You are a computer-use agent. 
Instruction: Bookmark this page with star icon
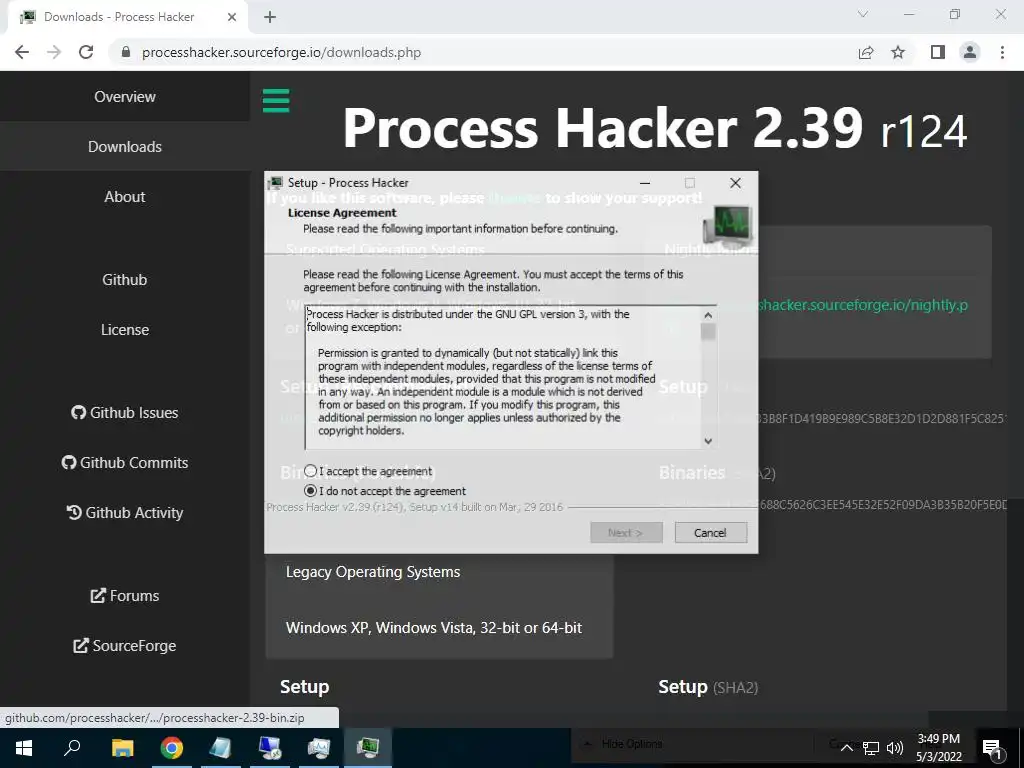pos(898,52)
